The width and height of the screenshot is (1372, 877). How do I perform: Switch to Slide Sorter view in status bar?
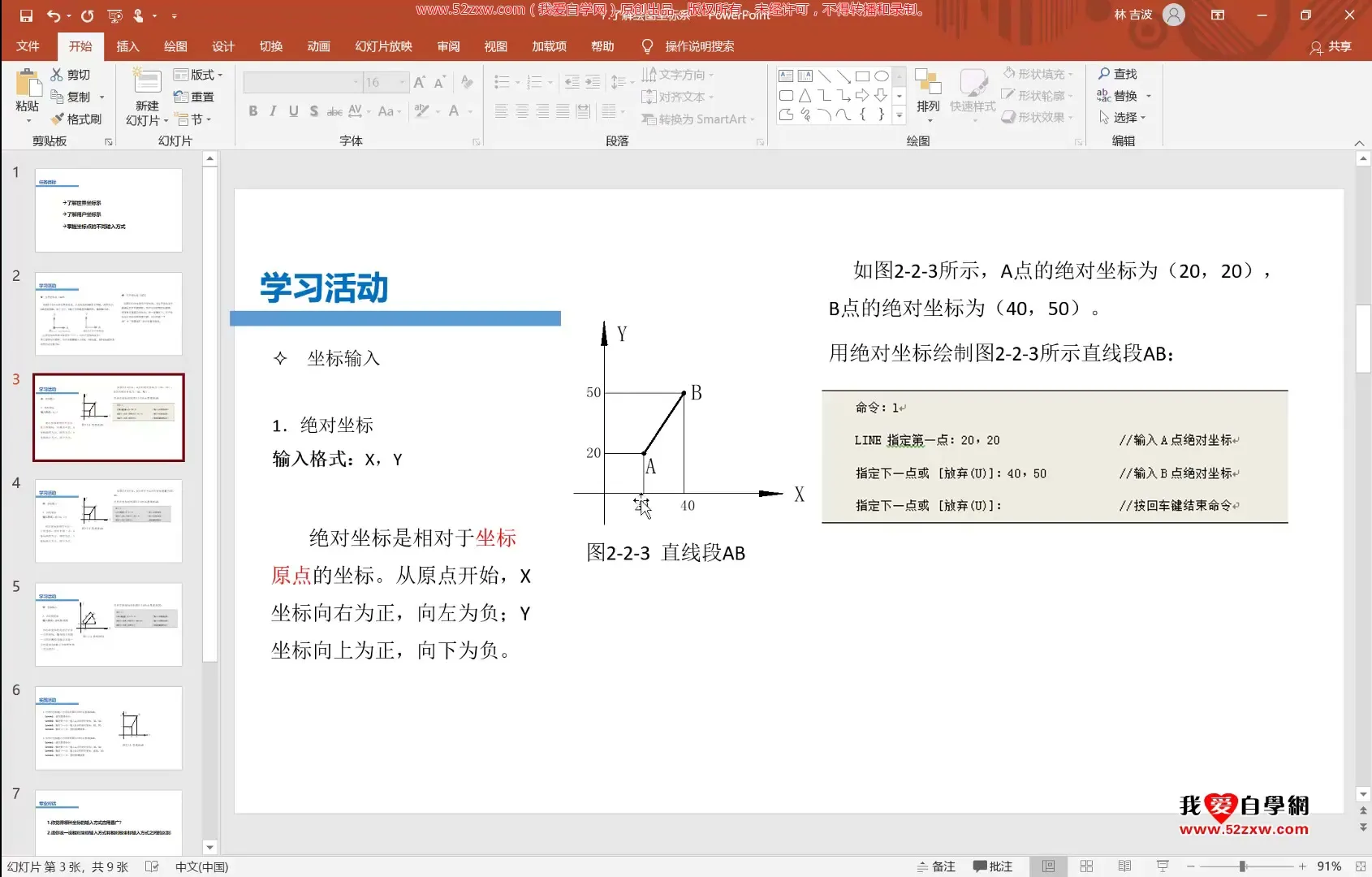pyautogui.click(x=1086, y=866)
